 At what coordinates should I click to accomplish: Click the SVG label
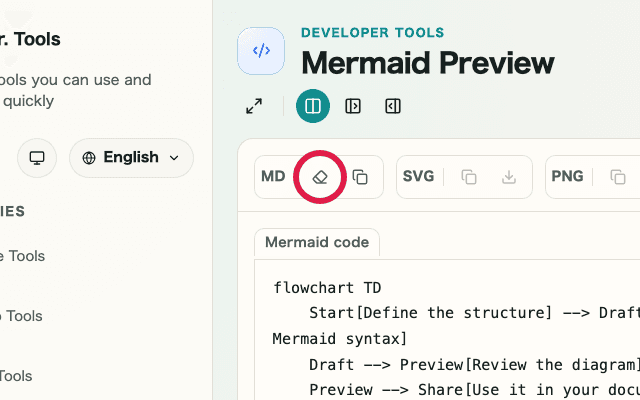pyautogui.click(x=418, y=177)
